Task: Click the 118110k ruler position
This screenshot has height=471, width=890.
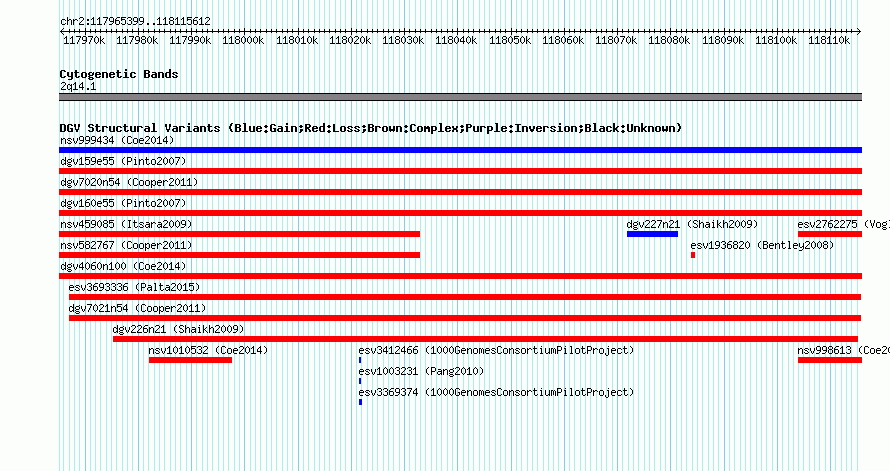Action: point(829,40)
